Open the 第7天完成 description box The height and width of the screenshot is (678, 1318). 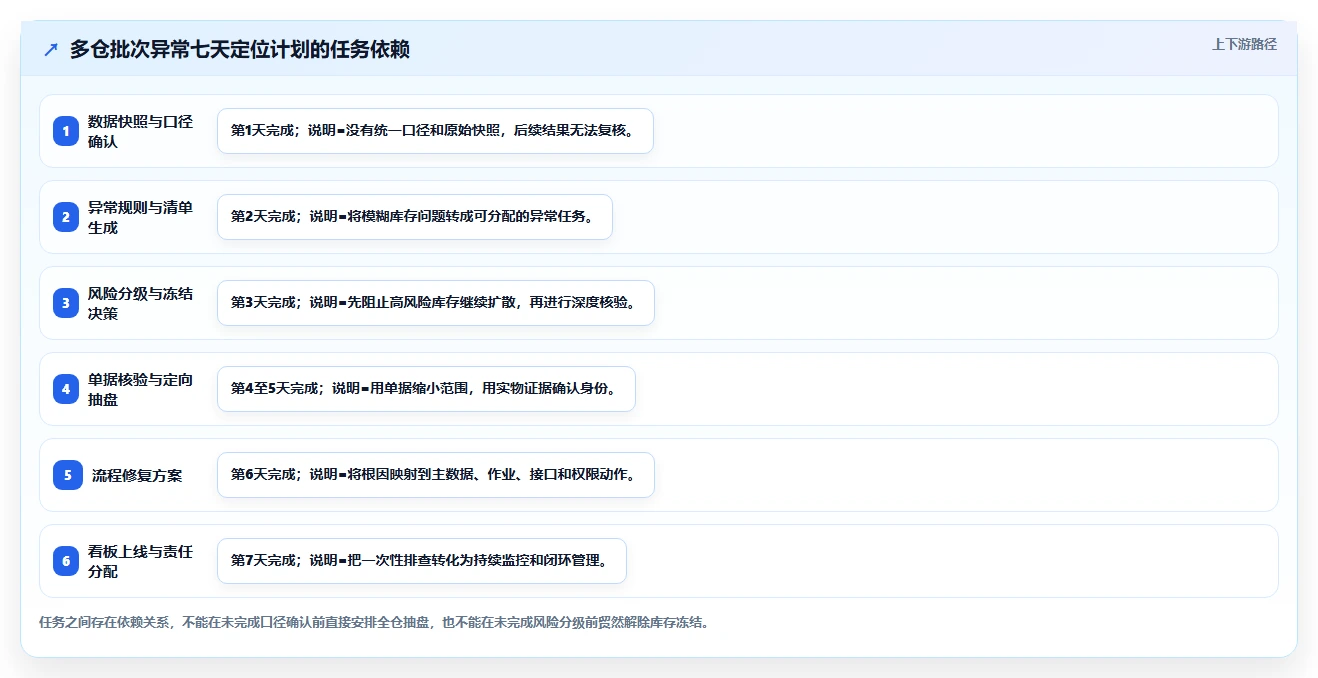[422, 561]
